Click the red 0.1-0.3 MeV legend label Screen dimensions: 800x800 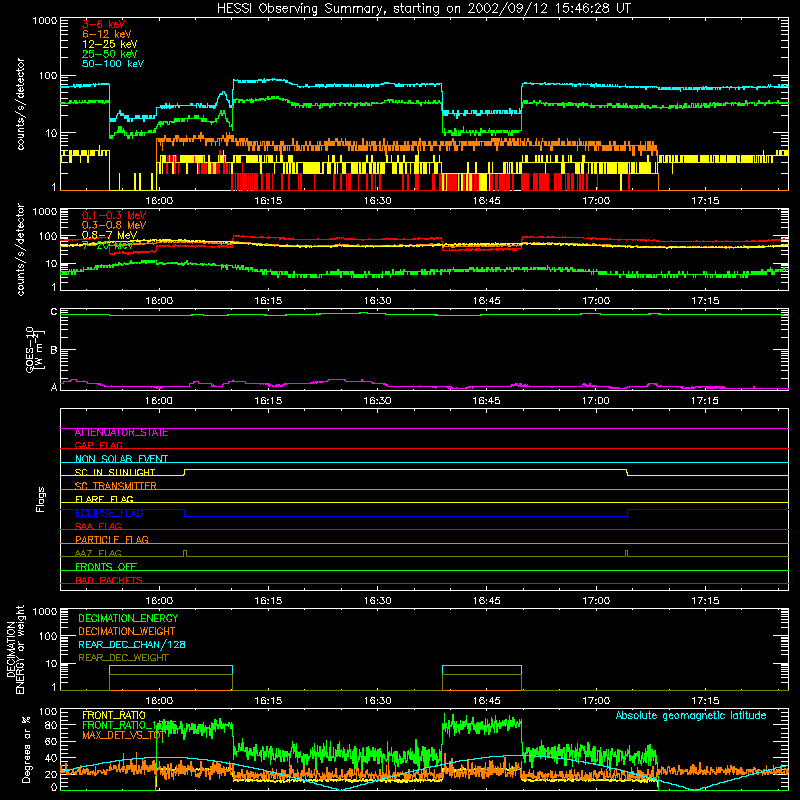[x=114, y=215]
